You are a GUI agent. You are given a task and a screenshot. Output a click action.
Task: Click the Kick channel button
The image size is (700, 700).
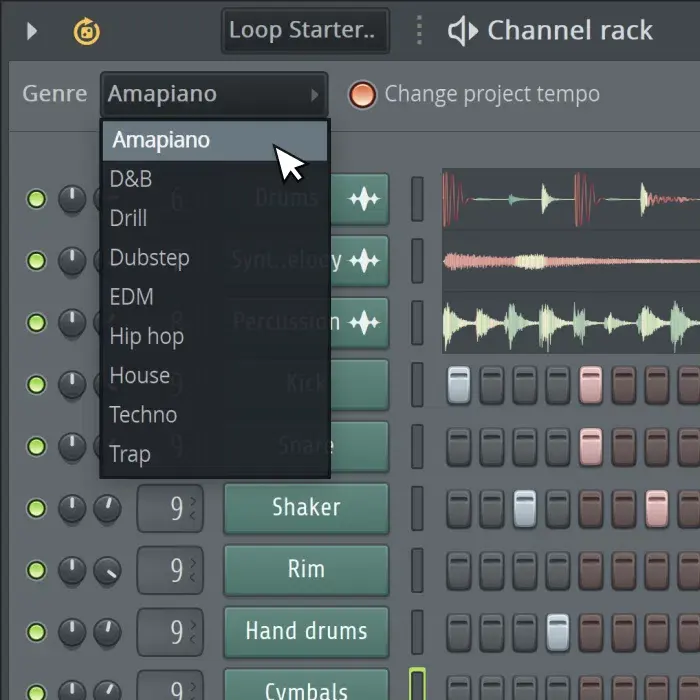(x=360, y=384)
